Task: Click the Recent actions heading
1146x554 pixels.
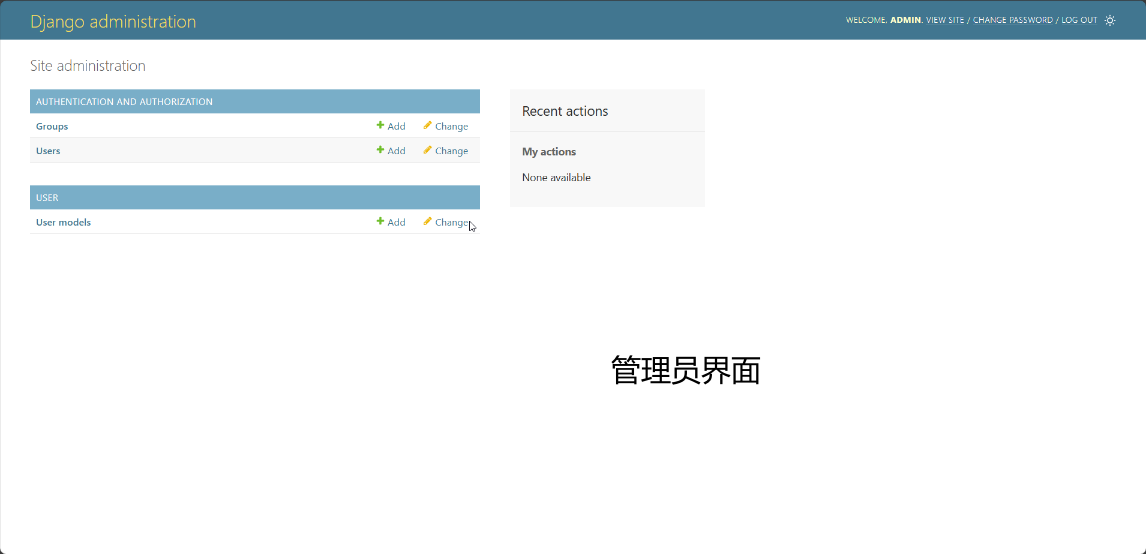Action: coord(565,111)
